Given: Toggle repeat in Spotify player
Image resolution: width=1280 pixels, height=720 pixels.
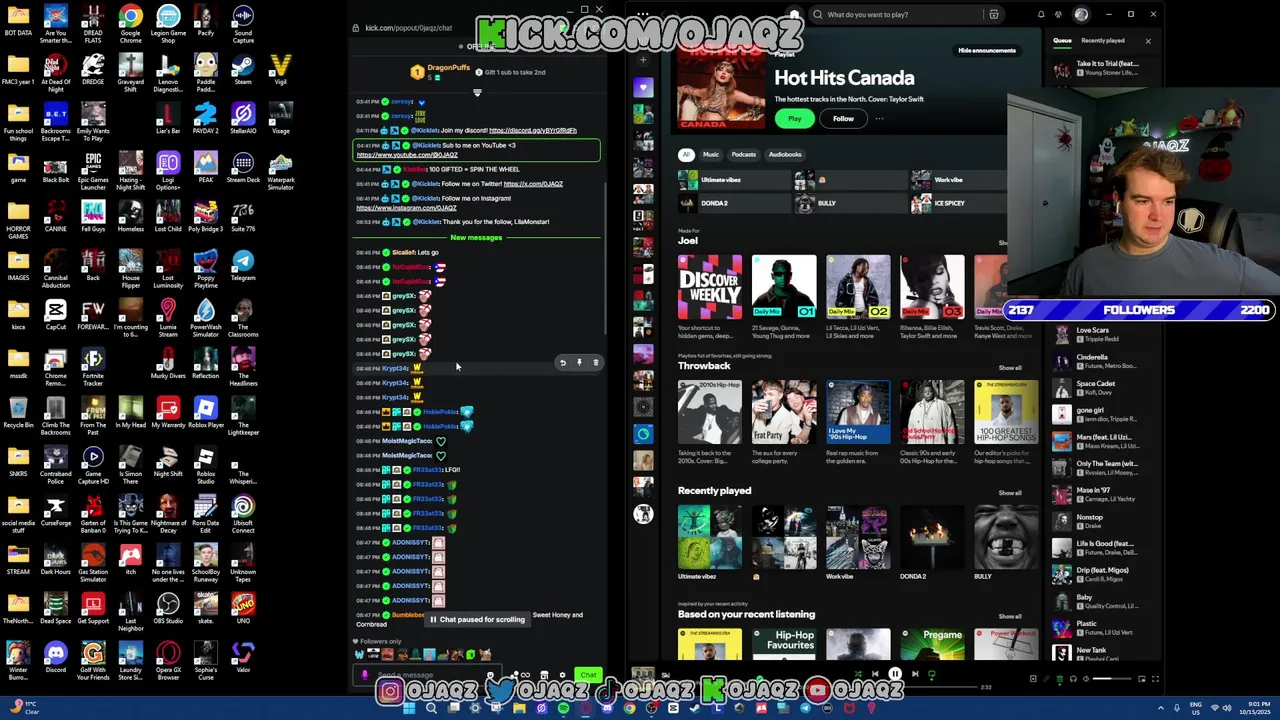Looking at the screenshot, I should coord(932,675).
